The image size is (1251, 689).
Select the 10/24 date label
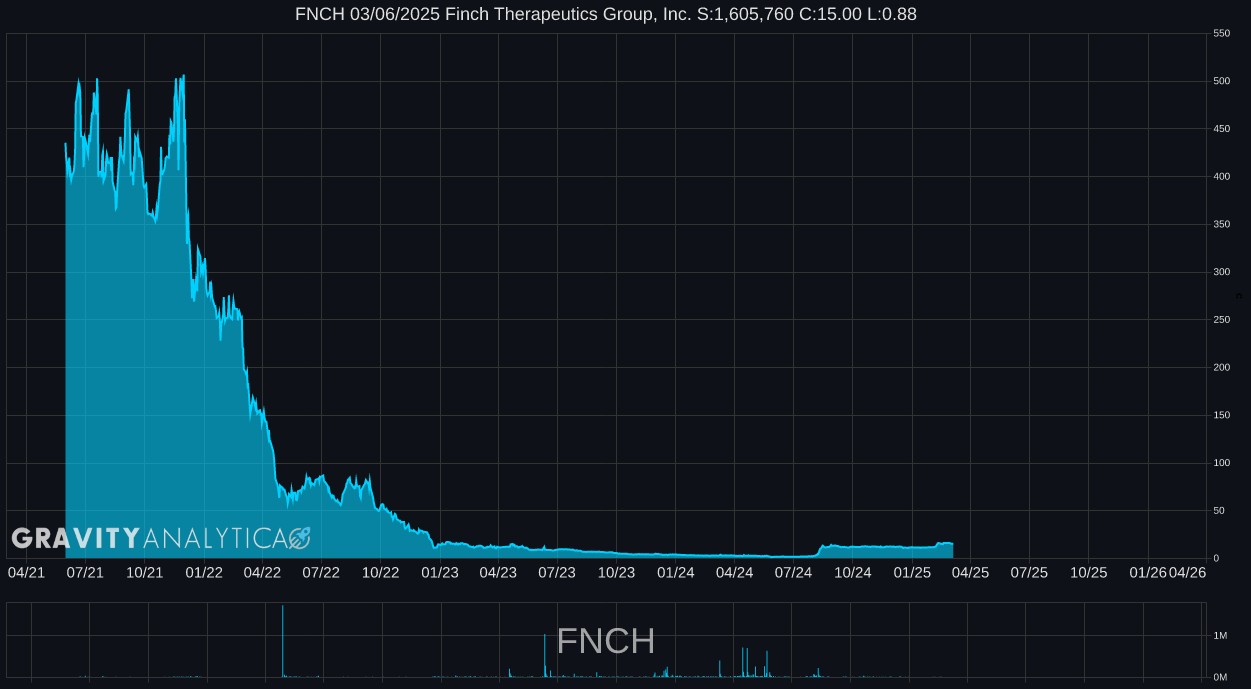(x=852, y=572)
